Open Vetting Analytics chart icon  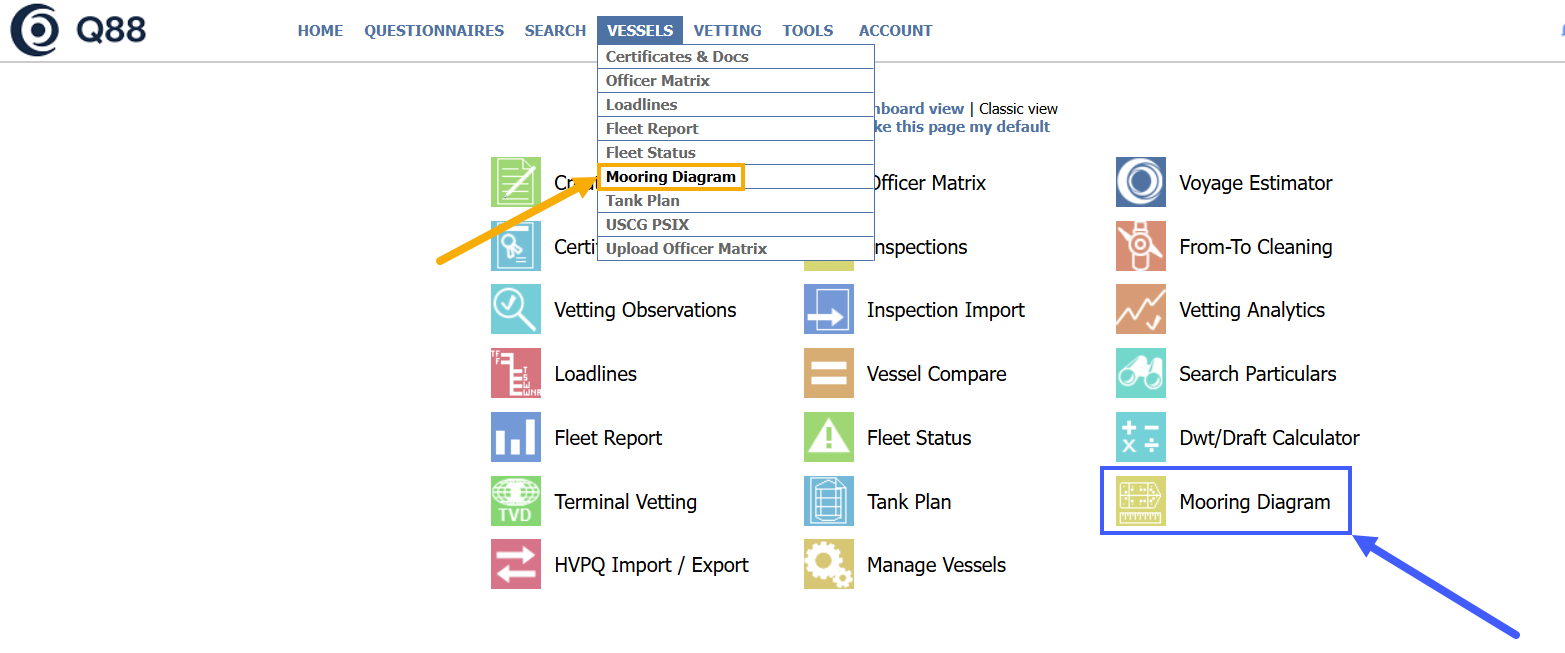coord(1140,310)
